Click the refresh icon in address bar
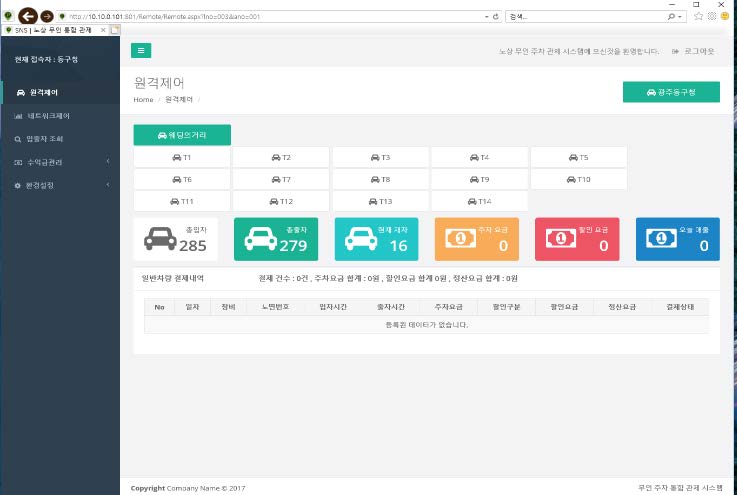Screen dimensions: 737x495 [496, 17]
